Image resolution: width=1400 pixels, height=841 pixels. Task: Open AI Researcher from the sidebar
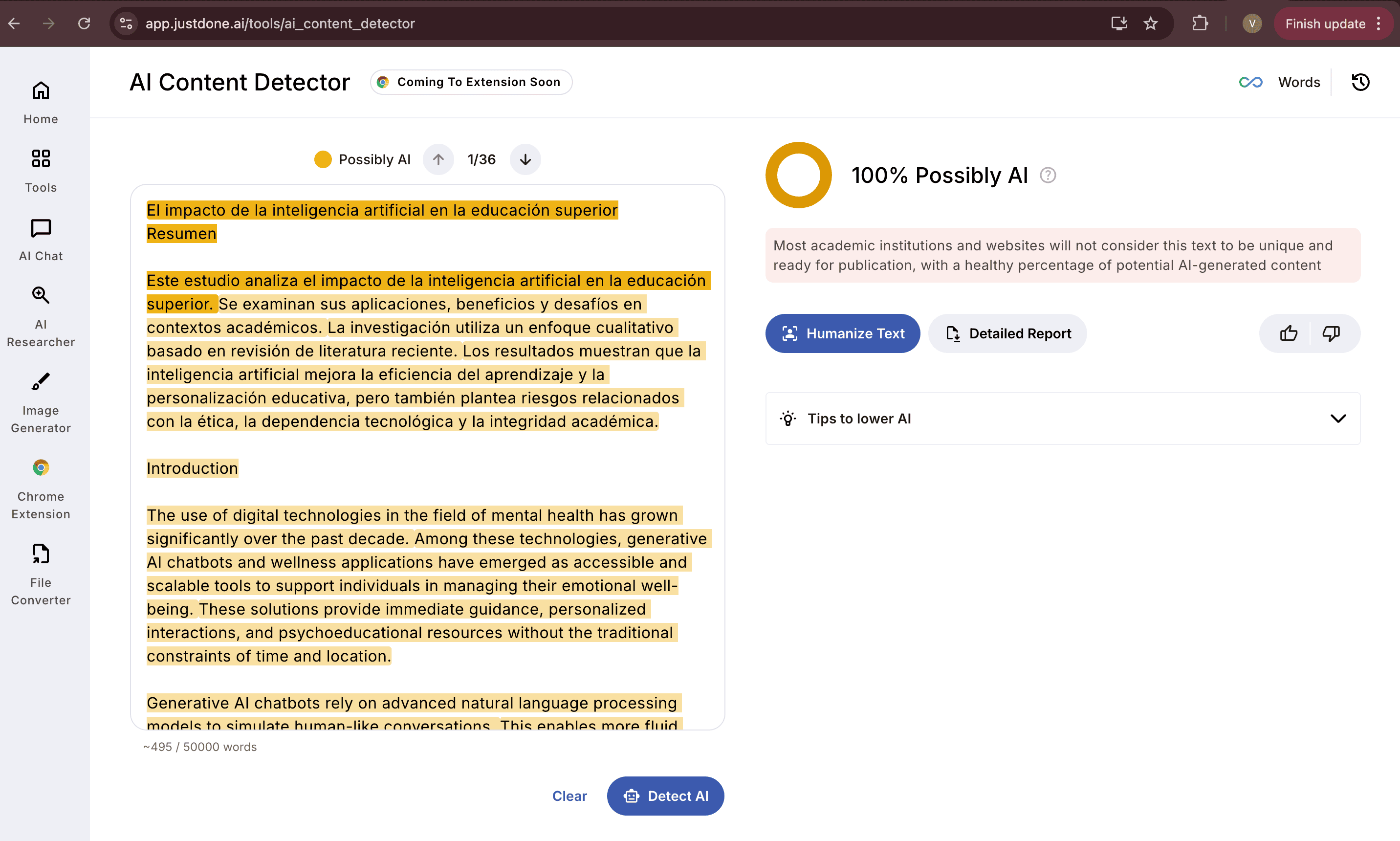point(41,316)
